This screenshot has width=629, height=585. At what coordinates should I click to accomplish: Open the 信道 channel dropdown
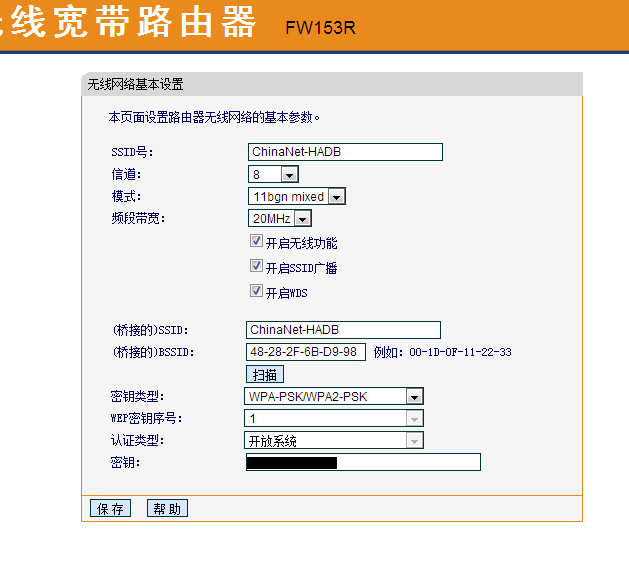[273, 175]
